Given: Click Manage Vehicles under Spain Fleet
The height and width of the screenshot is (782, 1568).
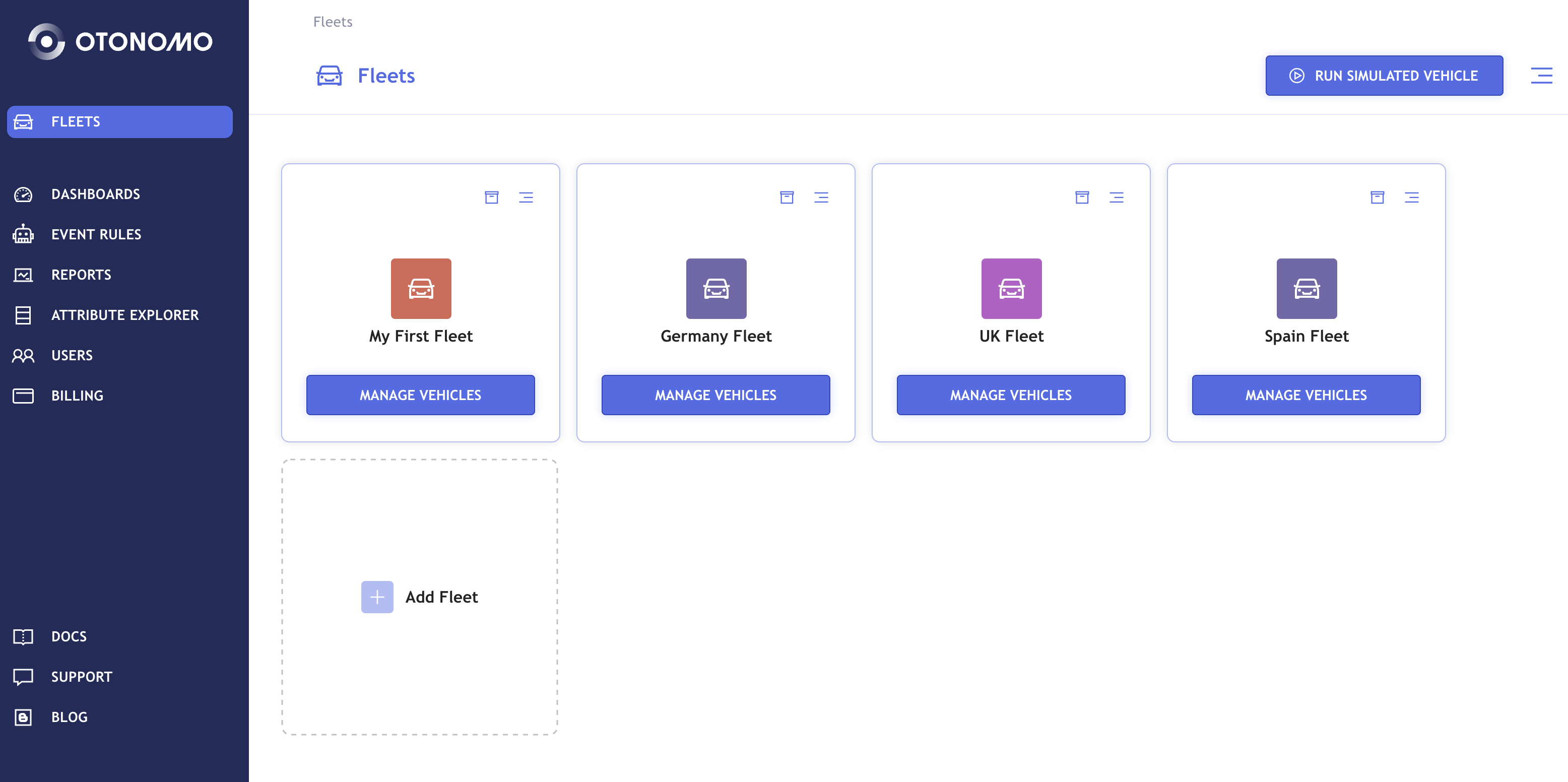Looking at the screenshot, I should 1305,395.
